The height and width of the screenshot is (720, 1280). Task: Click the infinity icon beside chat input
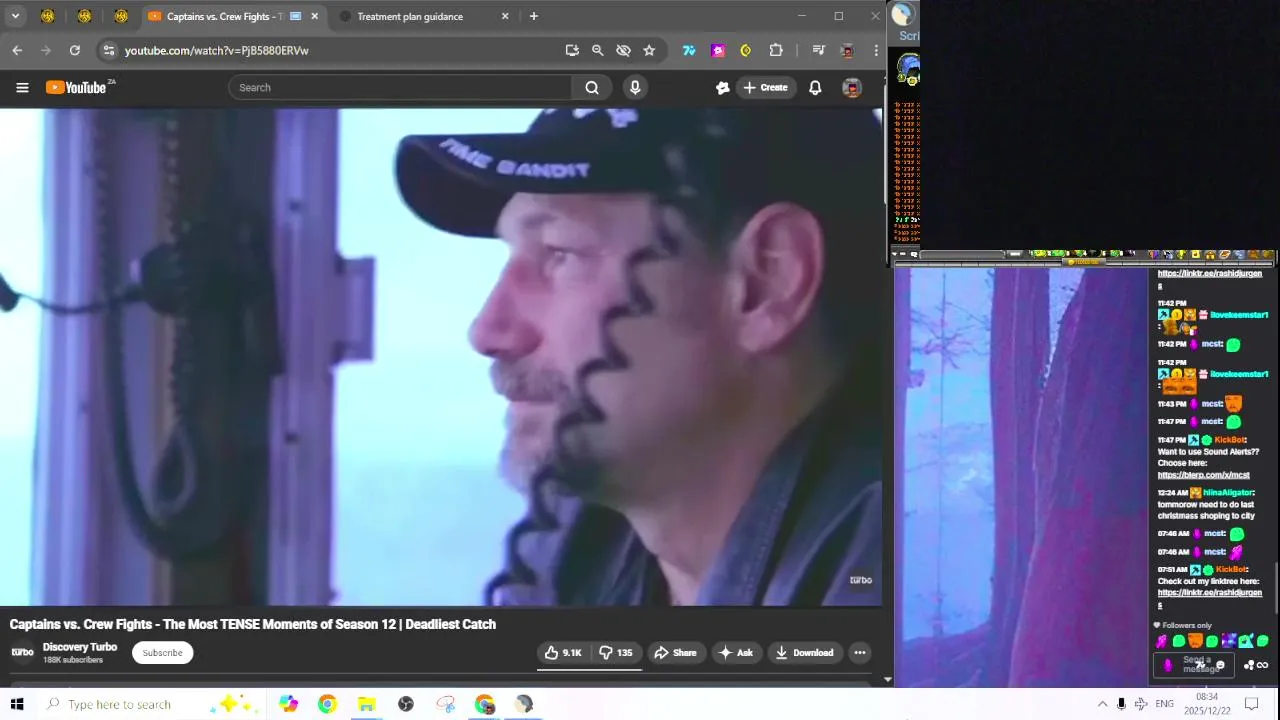click(x=1262, y=665)
